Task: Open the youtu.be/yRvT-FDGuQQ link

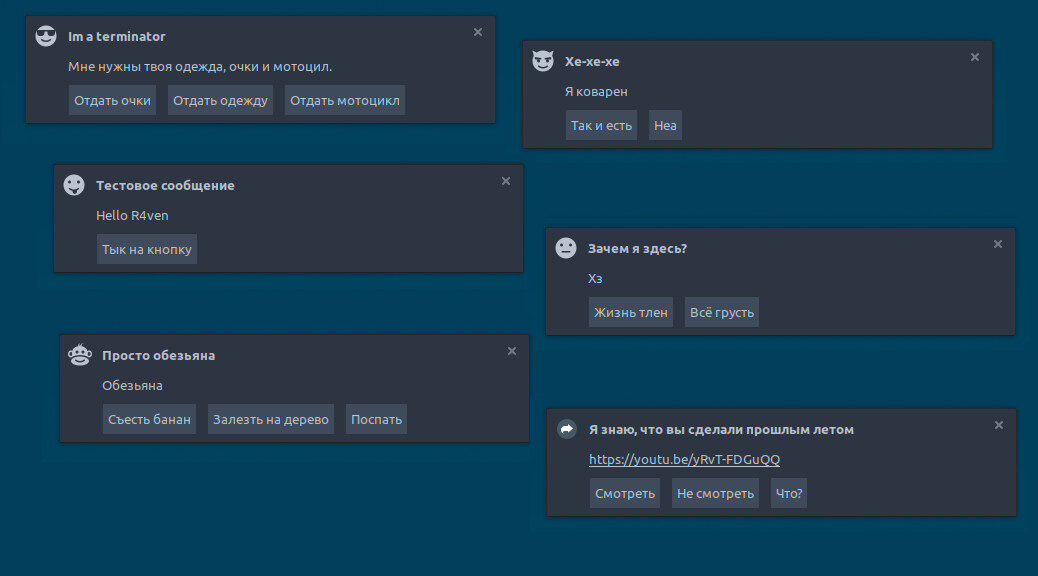Action: (684, 460)
